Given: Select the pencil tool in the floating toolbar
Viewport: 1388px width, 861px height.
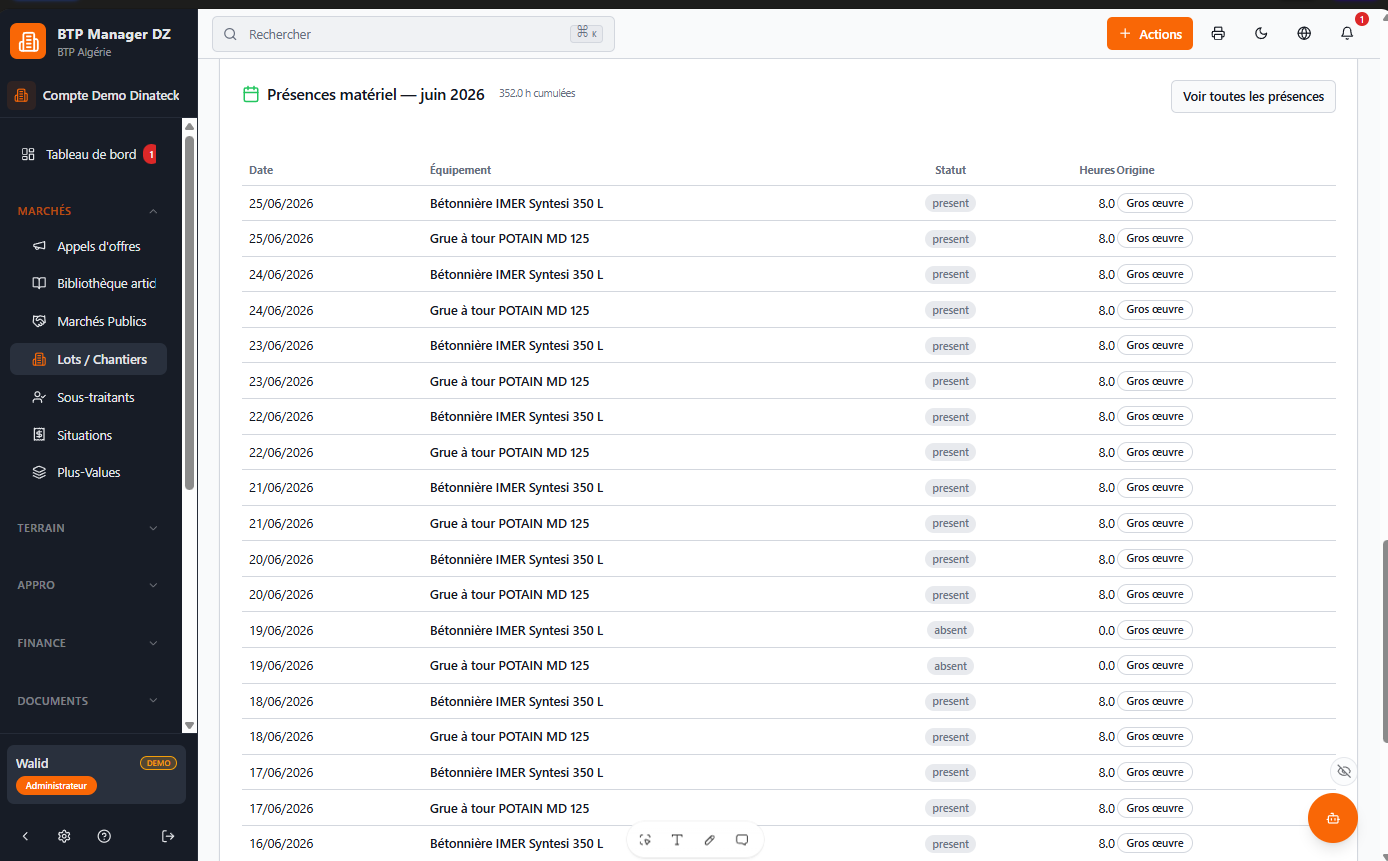Looking at the screenshot, I should 710,840.
